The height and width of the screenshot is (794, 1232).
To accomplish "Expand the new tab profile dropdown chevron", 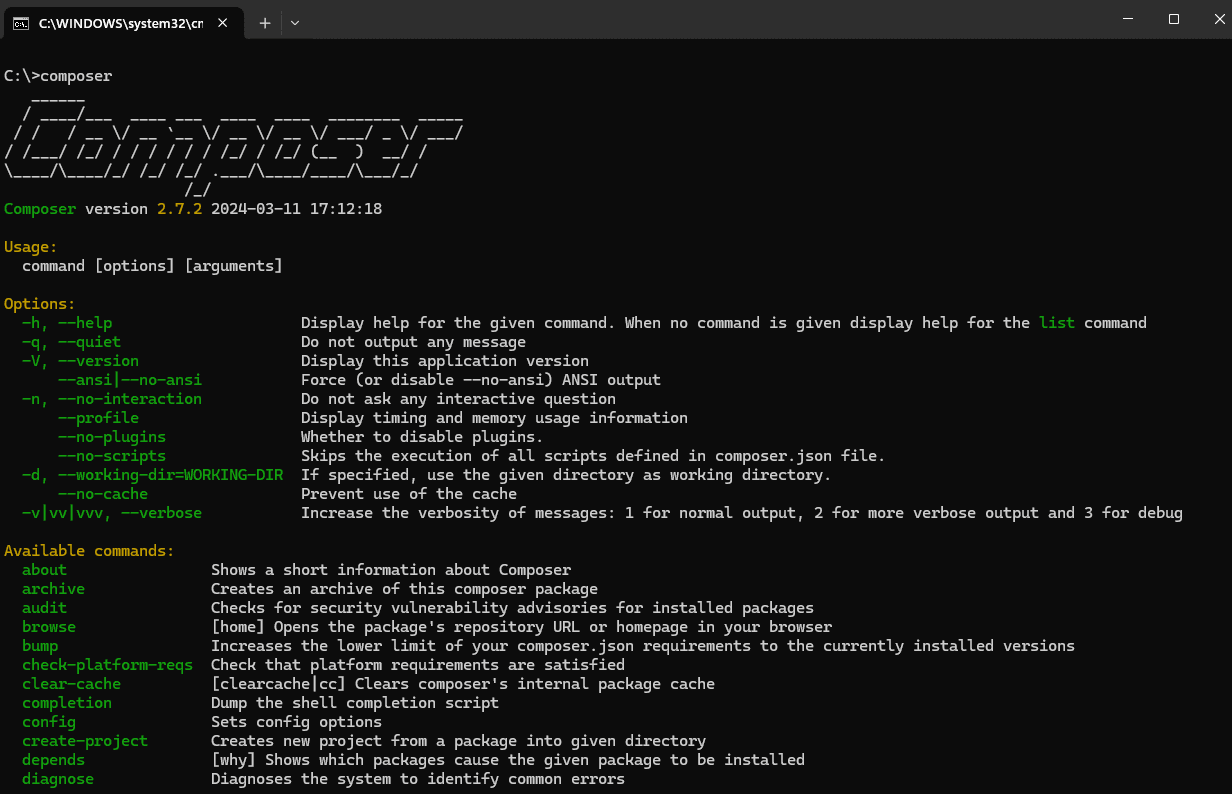I will point(295,23).
